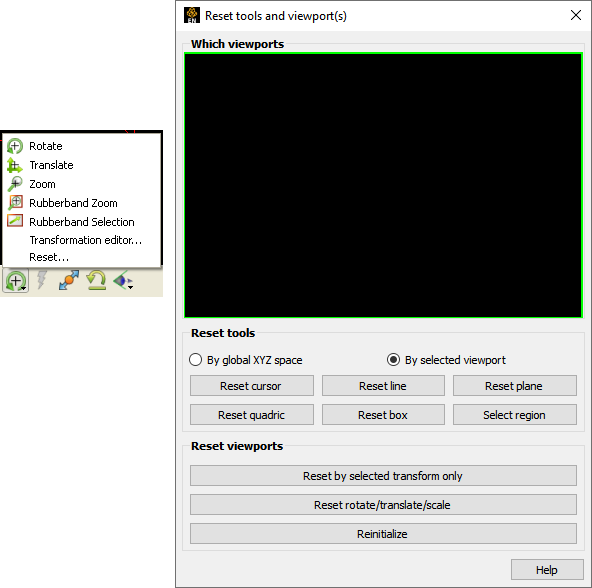Screen dimensions: 592x588
Task: Click the Reinitialize button
Action: pos(383,534)
